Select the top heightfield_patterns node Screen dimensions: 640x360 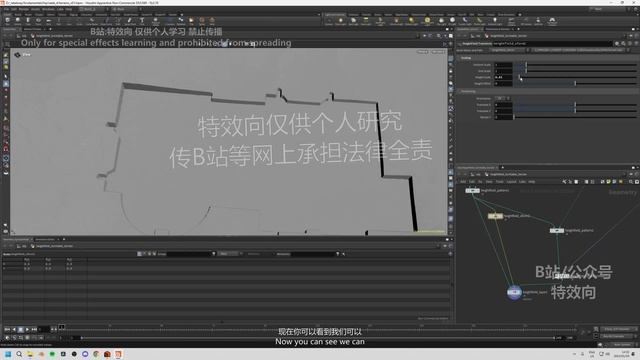pos(473,191)
